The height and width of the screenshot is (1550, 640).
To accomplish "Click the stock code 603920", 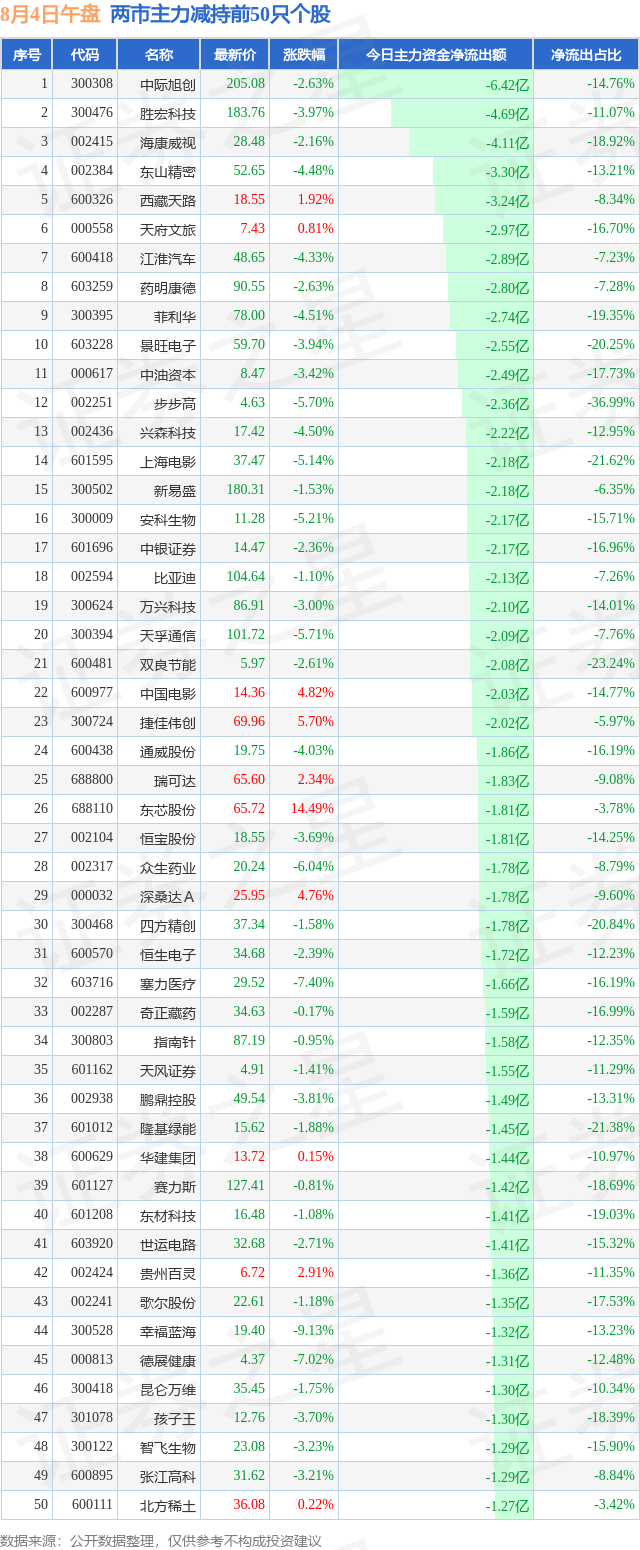I will 92,1244.
